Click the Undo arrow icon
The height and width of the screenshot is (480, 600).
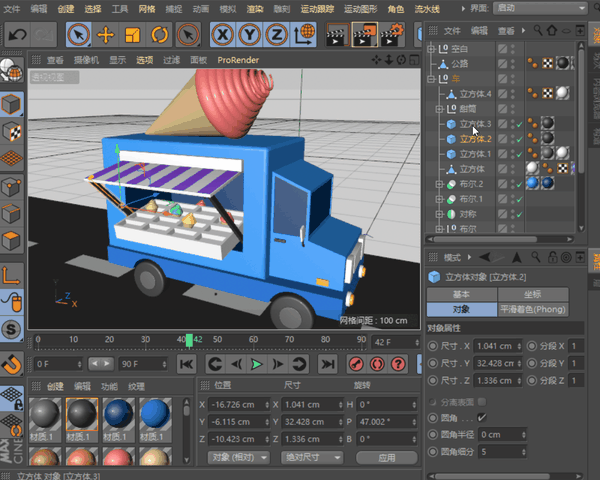pyautogui.click(x=17, y=36)
